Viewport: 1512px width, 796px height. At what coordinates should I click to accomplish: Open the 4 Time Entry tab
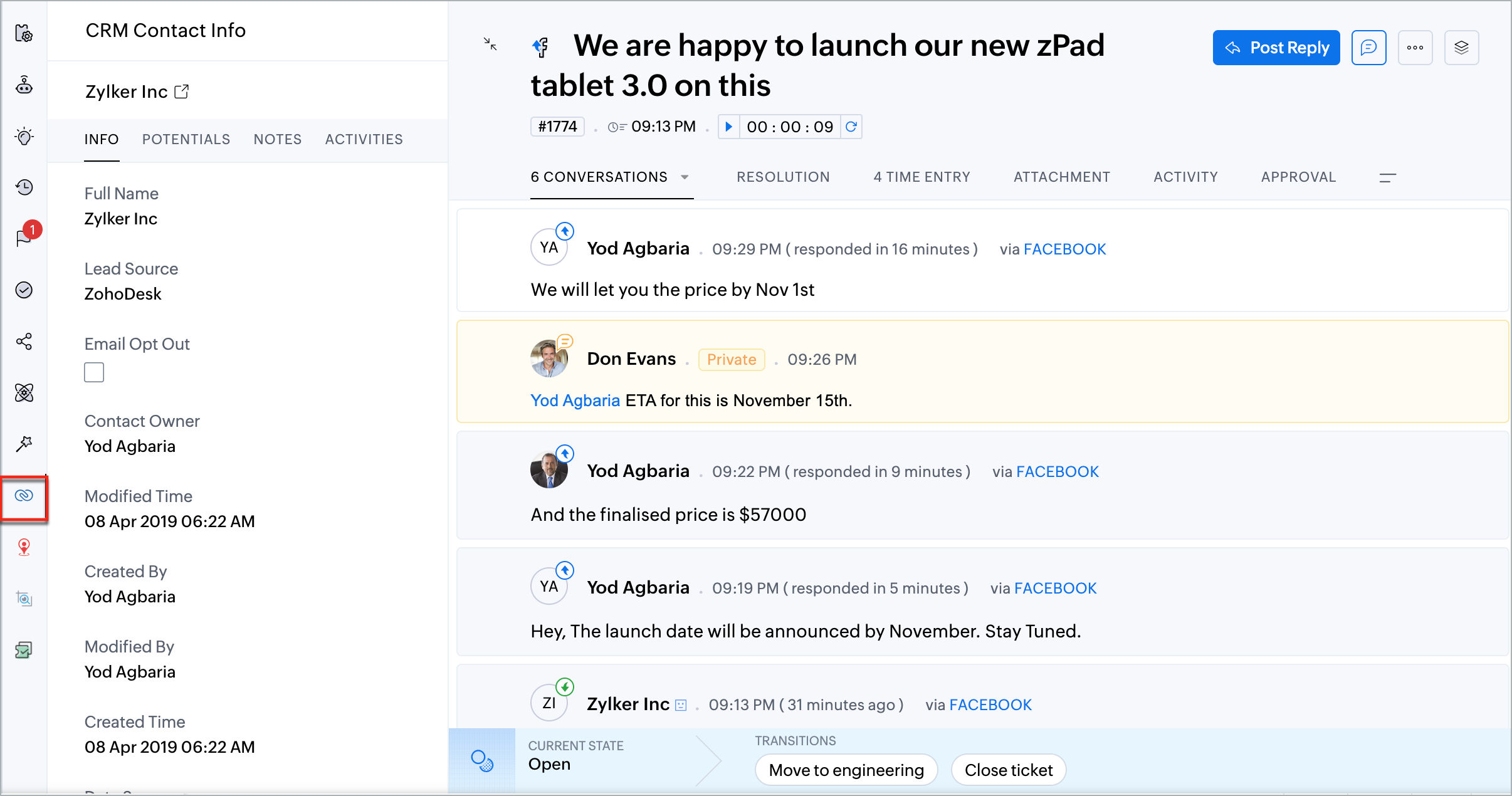(921, 177)
